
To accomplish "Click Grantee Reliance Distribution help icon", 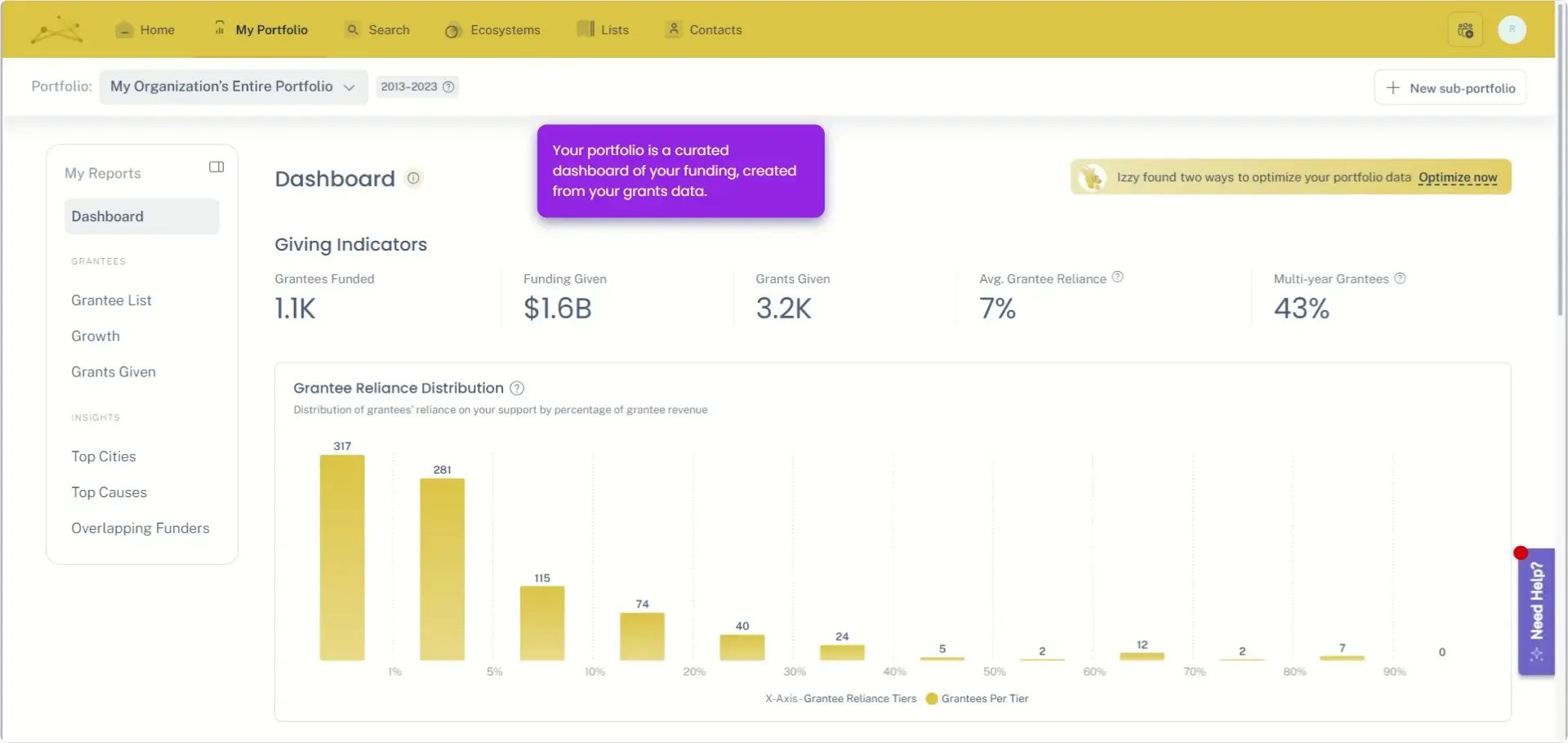I will pyautogui.click(x=517, y=389).
